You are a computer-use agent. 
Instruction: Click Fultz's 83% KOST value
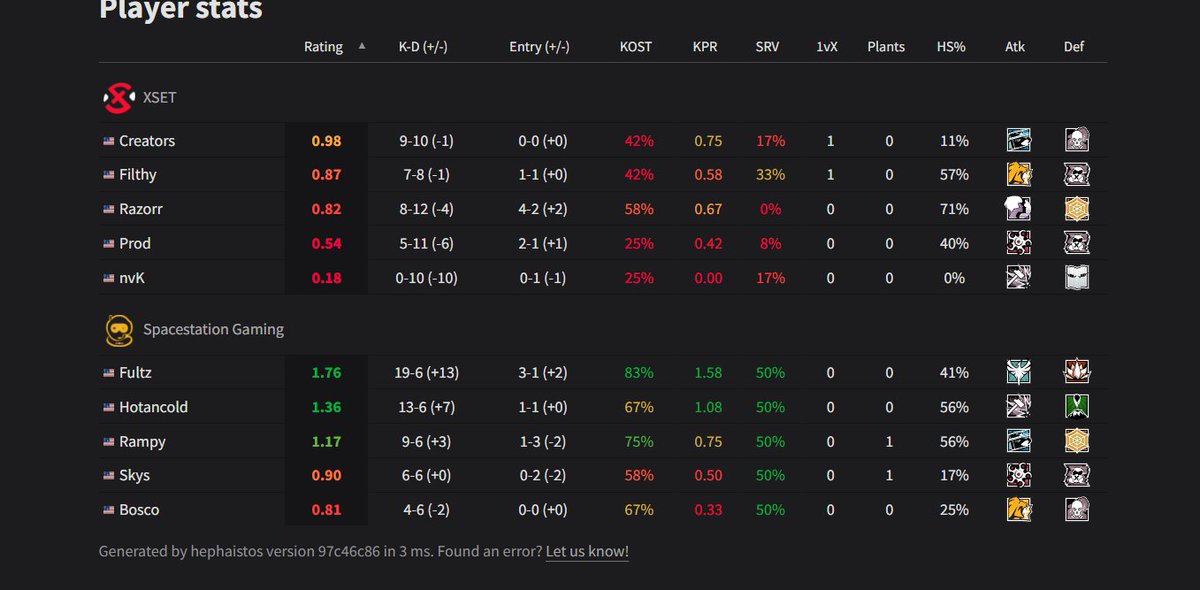(638, 372)
